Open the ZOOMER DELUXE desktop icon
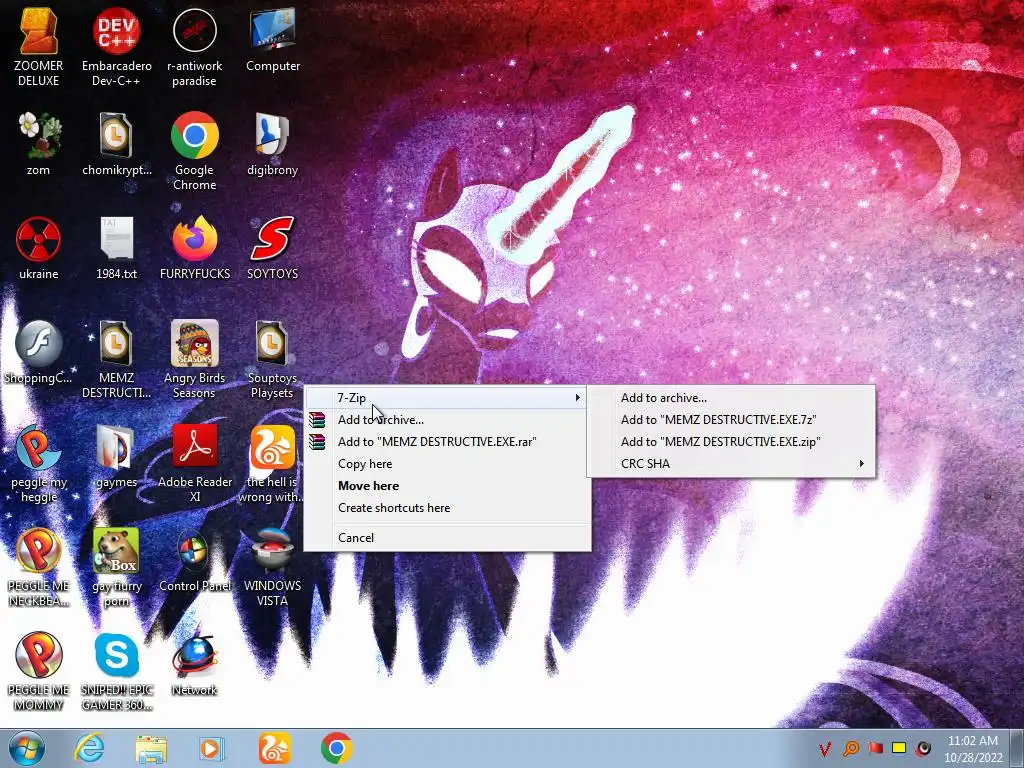Viewport: 1024px width, 768px height. [39, 47]
